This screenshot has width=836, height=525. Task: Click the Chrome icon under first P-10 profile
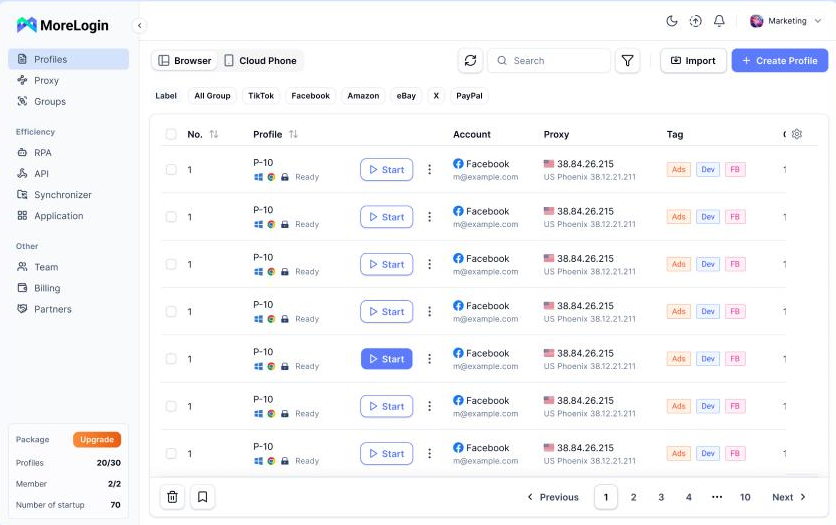click(x=271, y=177)
